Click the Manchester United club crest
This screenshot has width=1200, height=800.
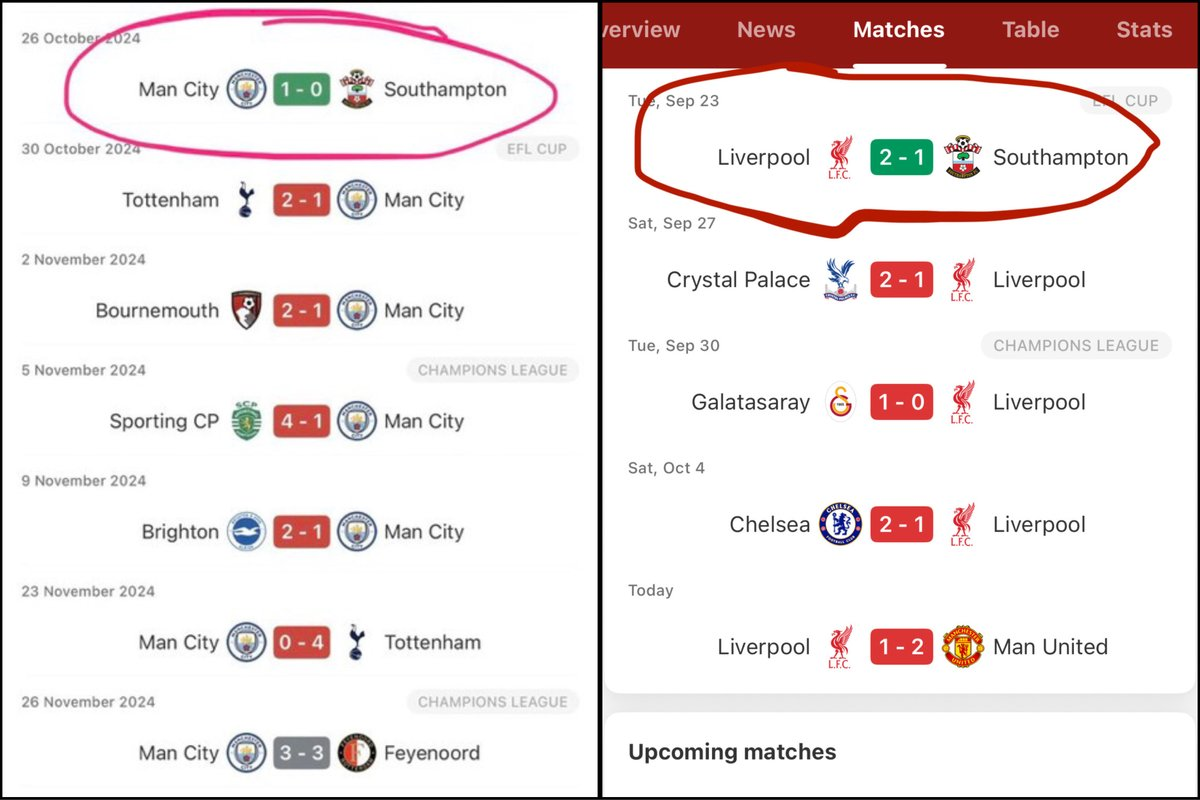coord(963,647)
